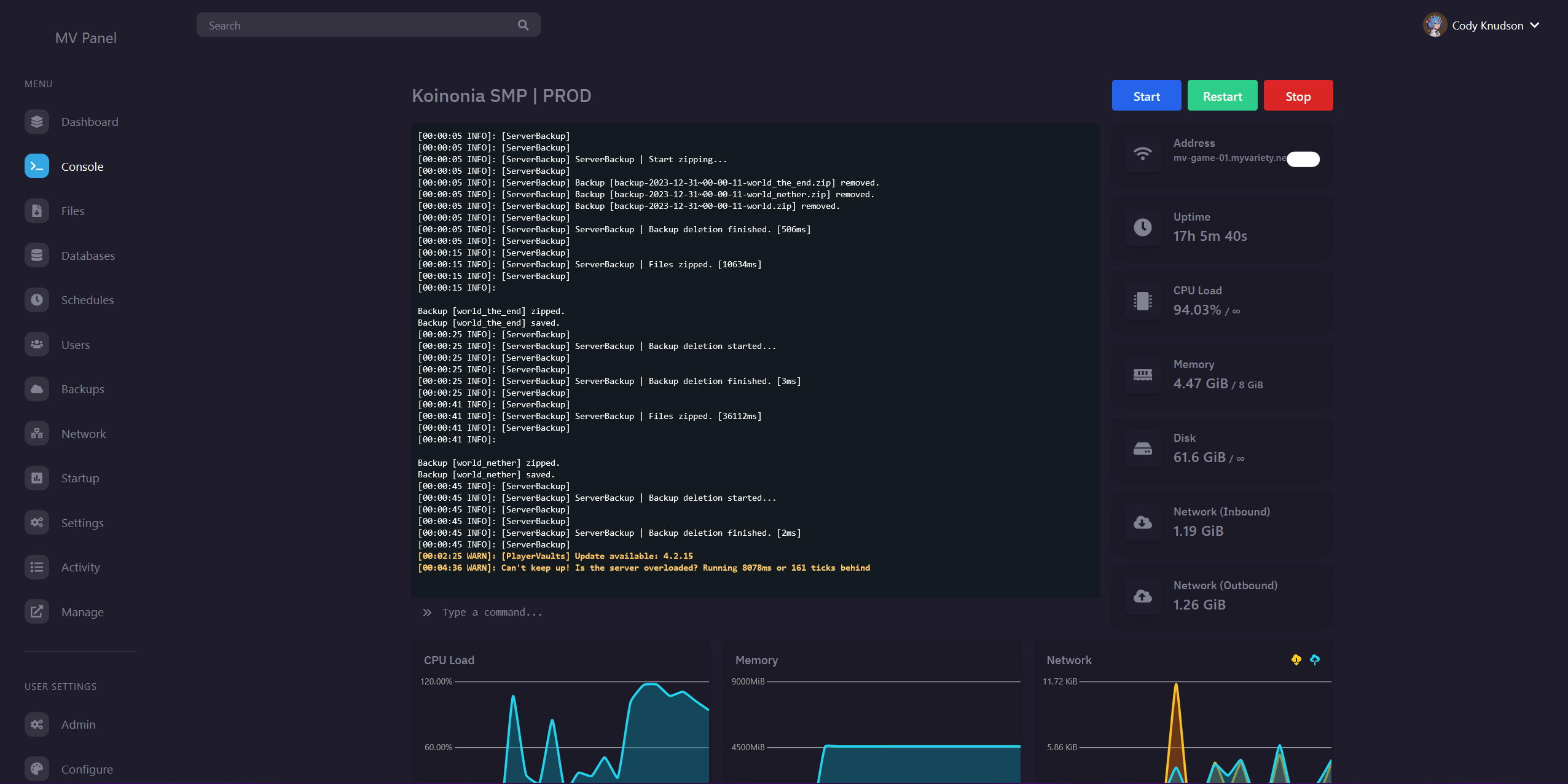Image resolution: width=1568 pixels, height=784 pixels.
Task: Click the CPU Load chip icon
Action: pyautogui.click(x=1143, y=301)
